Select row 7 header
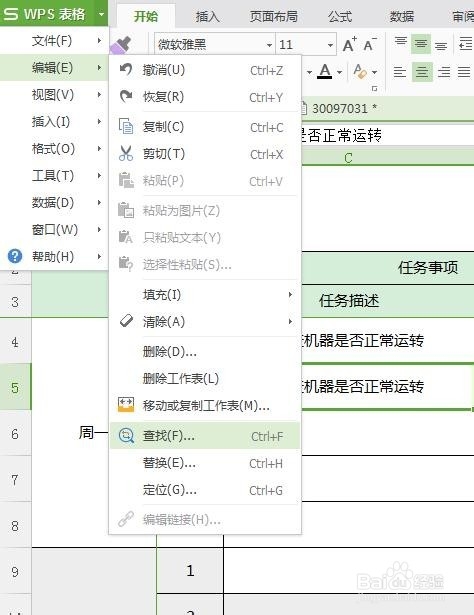The image size is (474, 615). click(x=15, y=479)
